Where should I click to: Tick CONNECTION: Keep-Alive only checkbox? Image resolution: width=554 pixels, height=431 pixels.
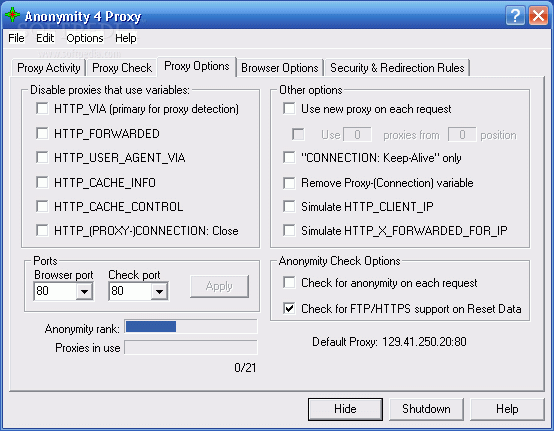click(289, 157)
